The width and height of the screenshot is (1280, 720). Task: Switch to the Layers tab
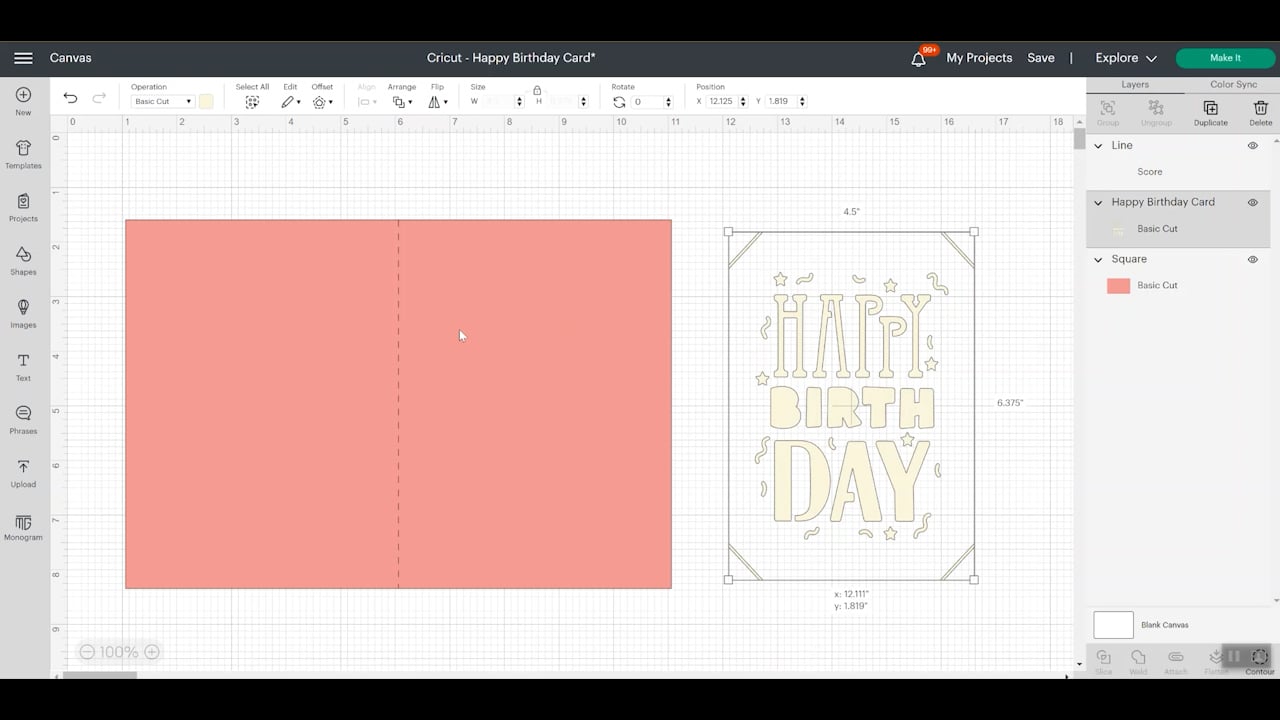pyautogui.click(x=1135, y=85)
